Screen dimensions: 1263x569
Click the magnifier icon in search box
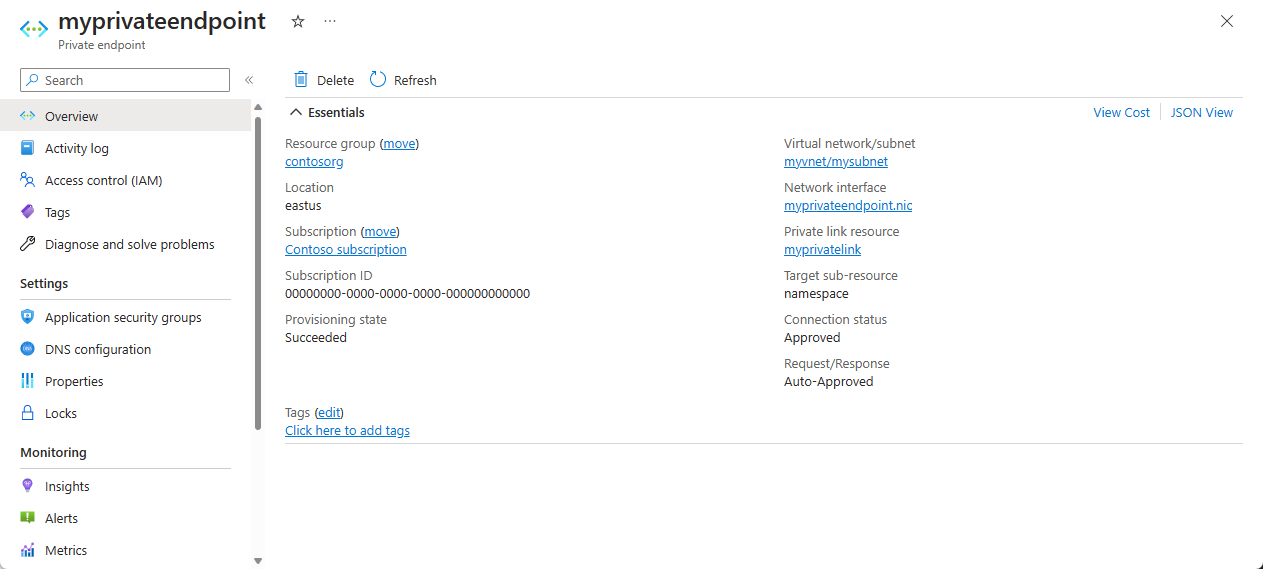pos(33,80)
